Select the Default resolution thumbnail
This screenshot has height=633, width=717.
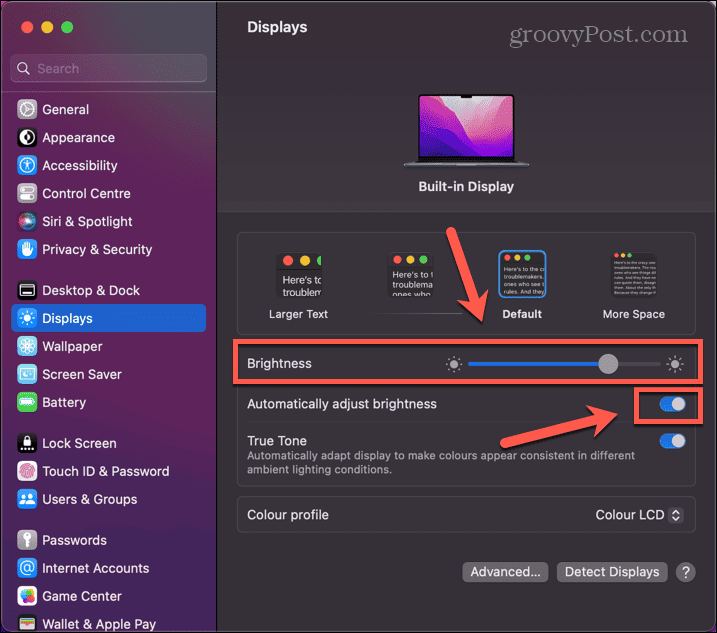point(522,274)
